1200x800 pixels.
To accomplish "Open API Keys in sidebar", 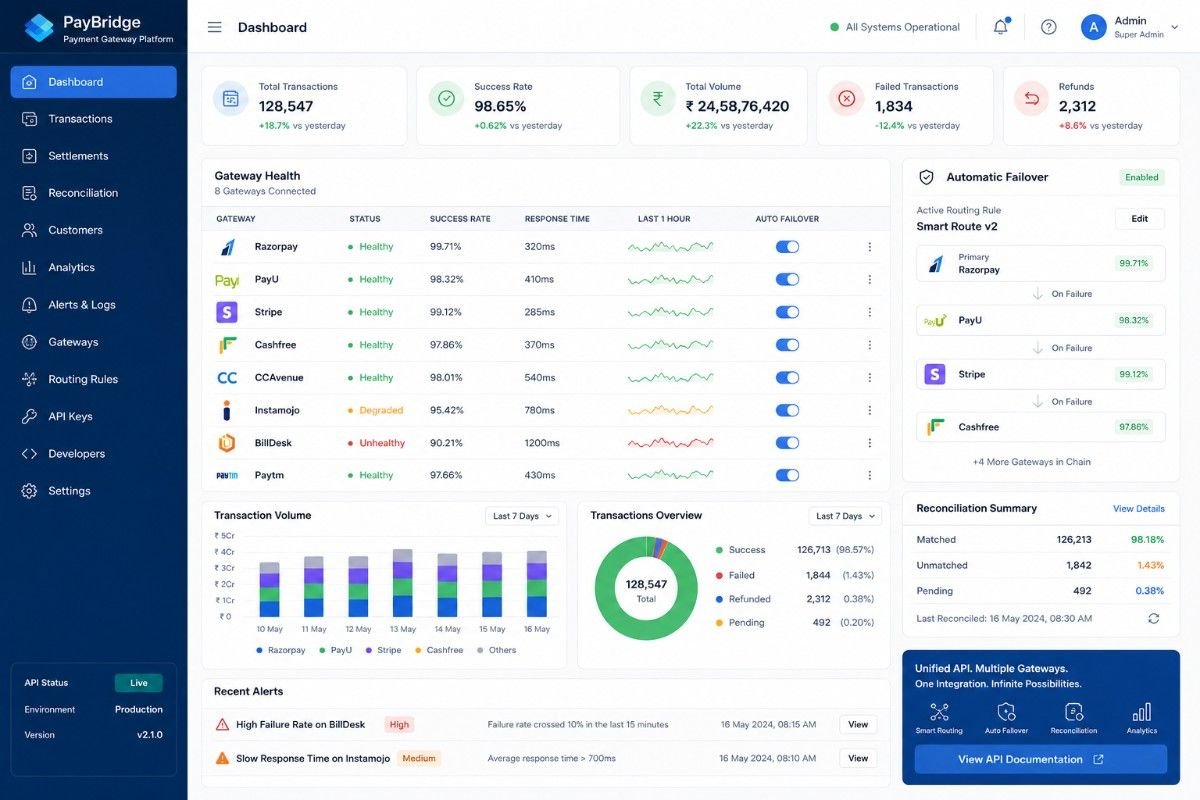I will [93, 416].
